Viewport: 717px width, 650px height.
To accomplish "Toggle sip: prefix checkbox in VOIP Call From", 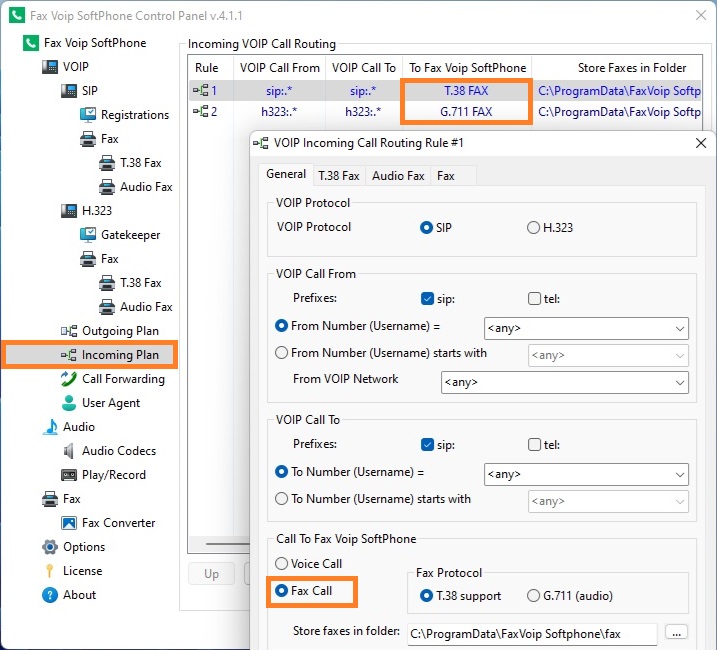I will tap(427, 299).
